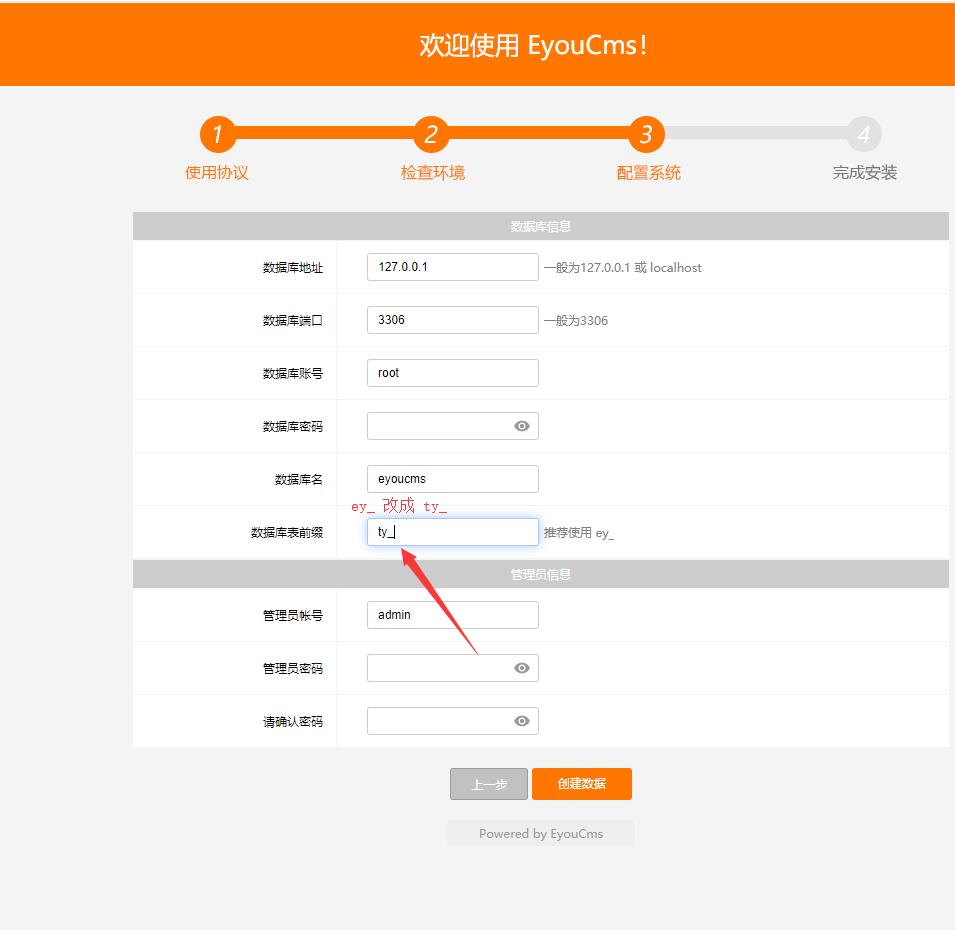Click the 数据库账号 label
The height and width of the screenshot is (930, 955).
(293, 374)
